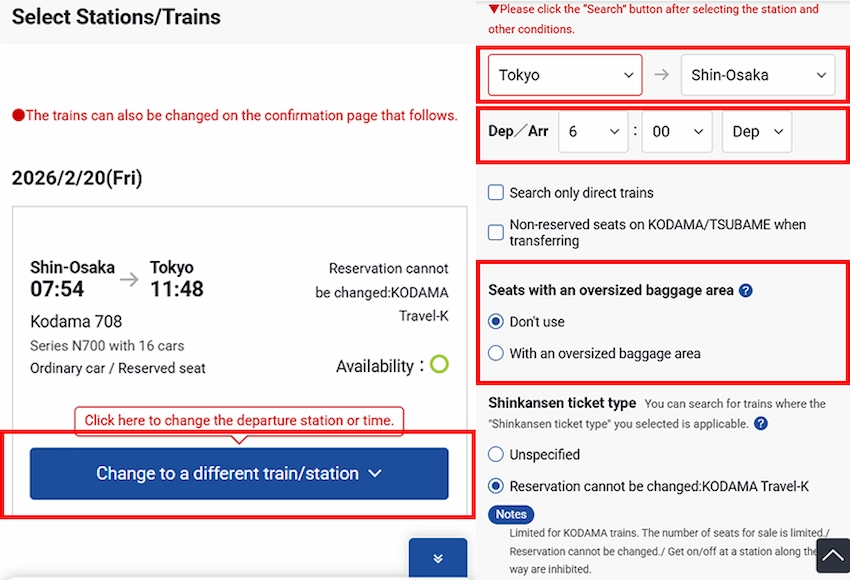Select With an oversized baggage area option
The image size is (850, 580).
coord(496,353)
